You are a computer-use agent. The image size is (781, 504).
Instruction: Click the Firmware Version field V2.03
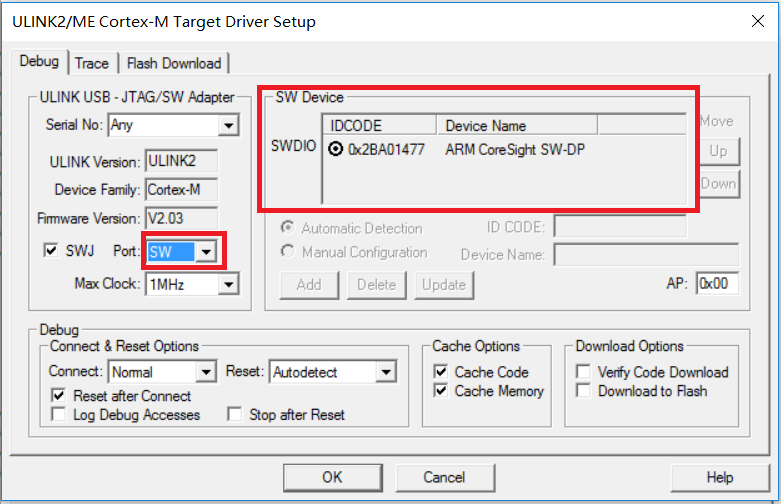click(181, 218)
